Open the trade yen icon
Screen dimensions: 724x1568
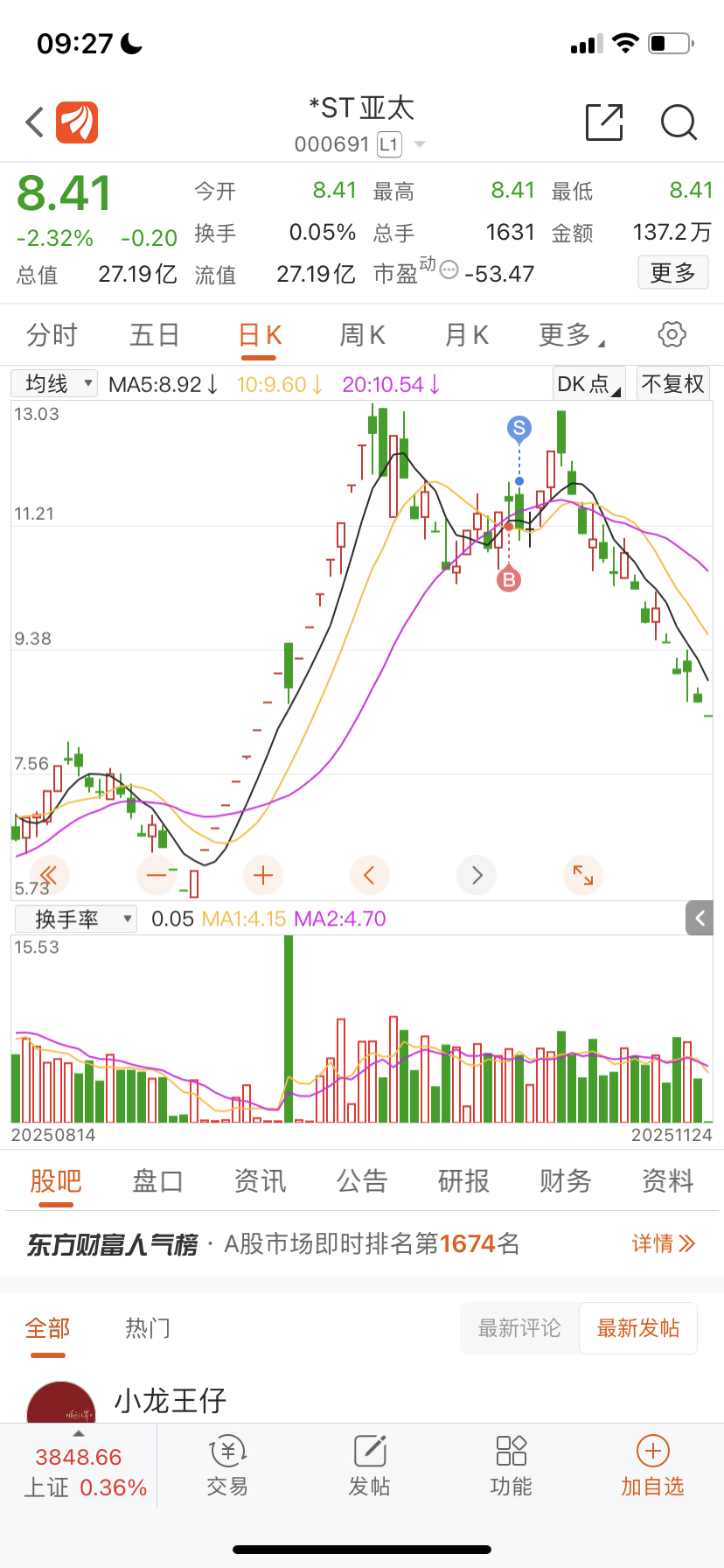227,1452
